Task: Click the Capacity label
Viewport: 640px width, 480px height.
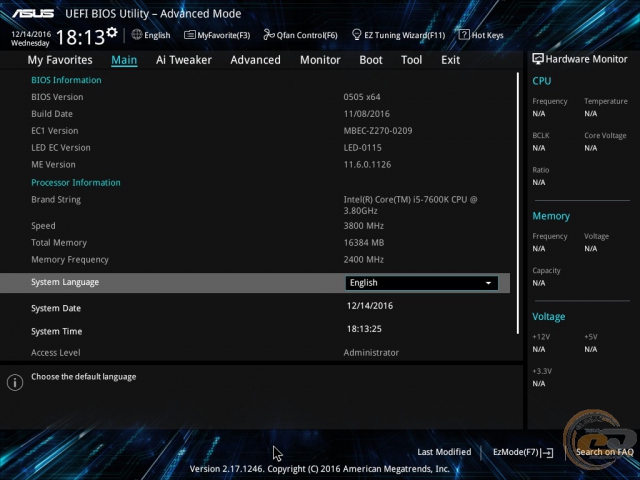Action: click(x=546, y=271)
